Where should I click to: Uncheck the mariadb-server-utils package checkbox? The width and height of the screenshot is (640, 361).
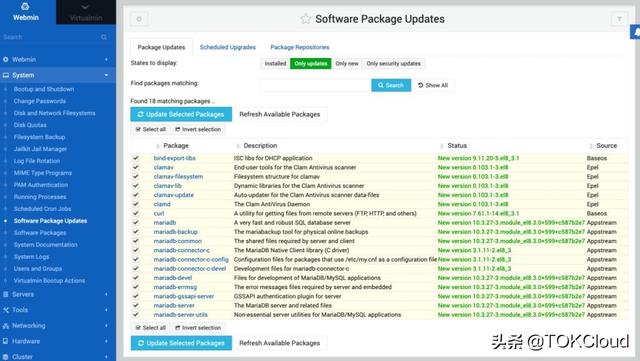click(x=136, y=314)
